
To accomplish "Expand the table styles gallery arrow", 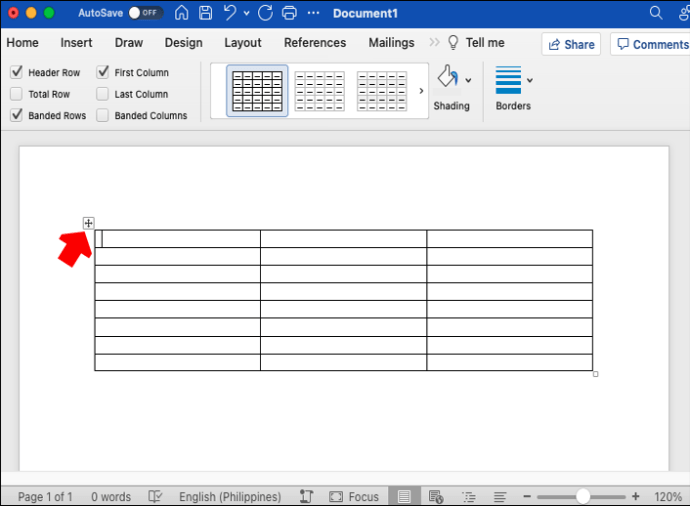I will (421, 91).
